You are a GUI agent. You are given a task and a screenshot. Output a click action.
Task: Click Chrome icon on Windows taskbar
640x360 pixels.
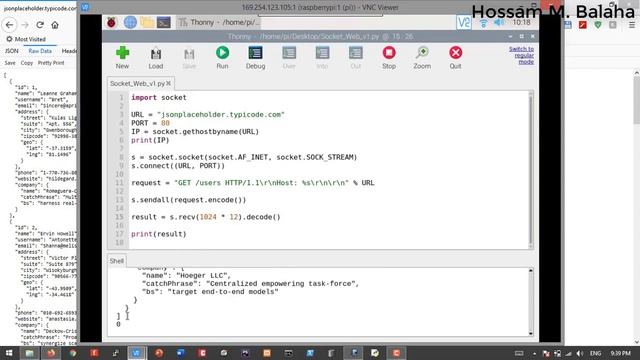click(73, 353)
